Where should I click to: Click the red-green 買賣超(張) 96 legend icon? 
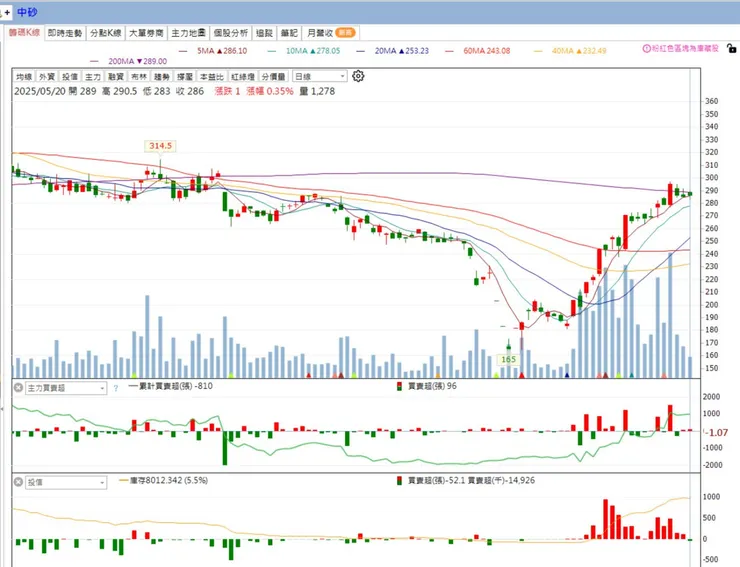pos(399,386)
